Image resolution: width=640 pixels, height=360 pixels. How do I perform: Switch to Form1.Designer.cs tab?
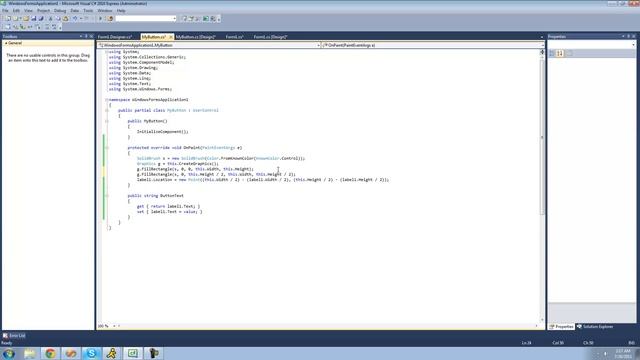115,37
